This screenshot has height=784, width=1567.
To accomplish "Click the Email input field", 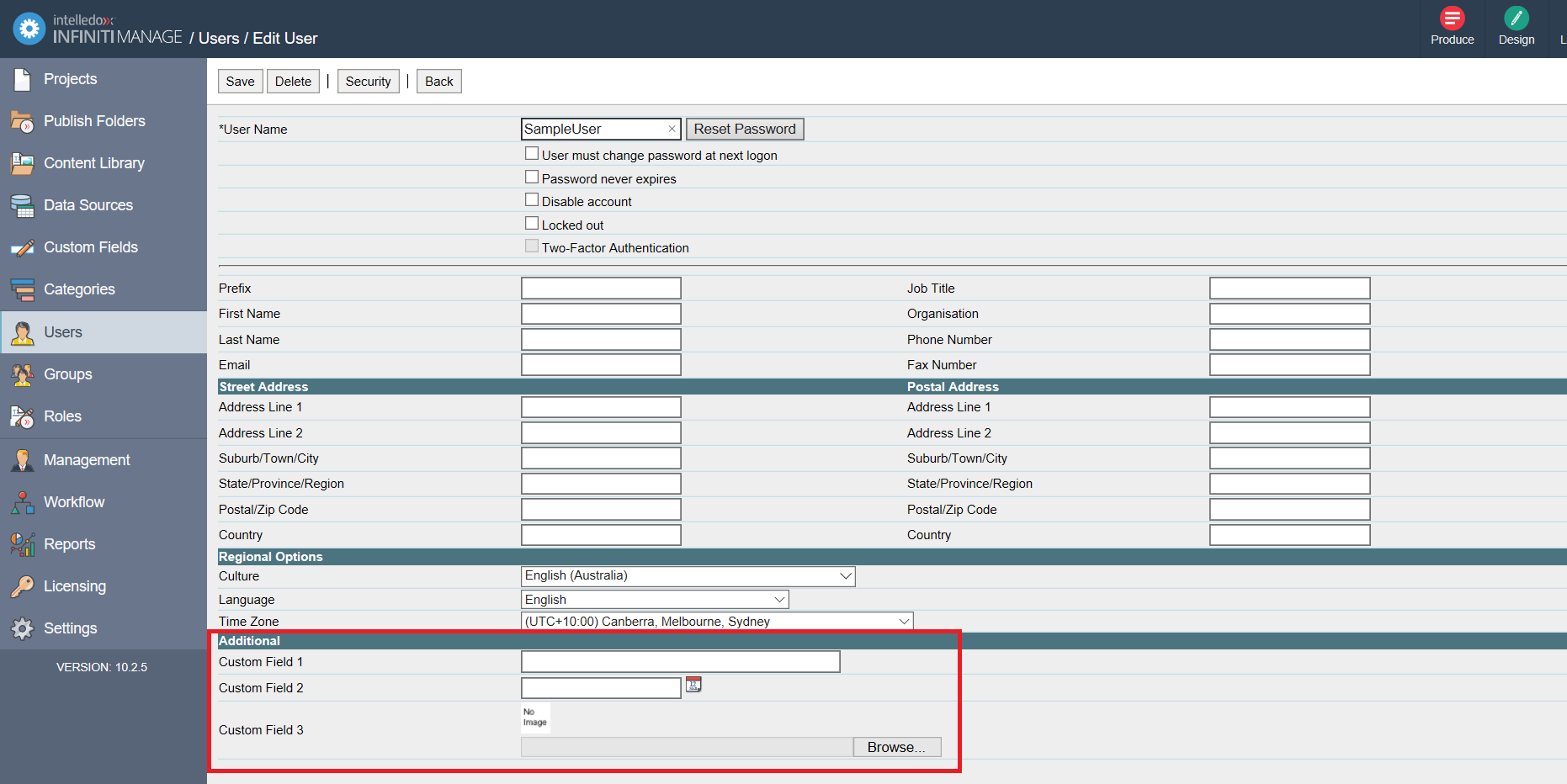I will point(601,365).
